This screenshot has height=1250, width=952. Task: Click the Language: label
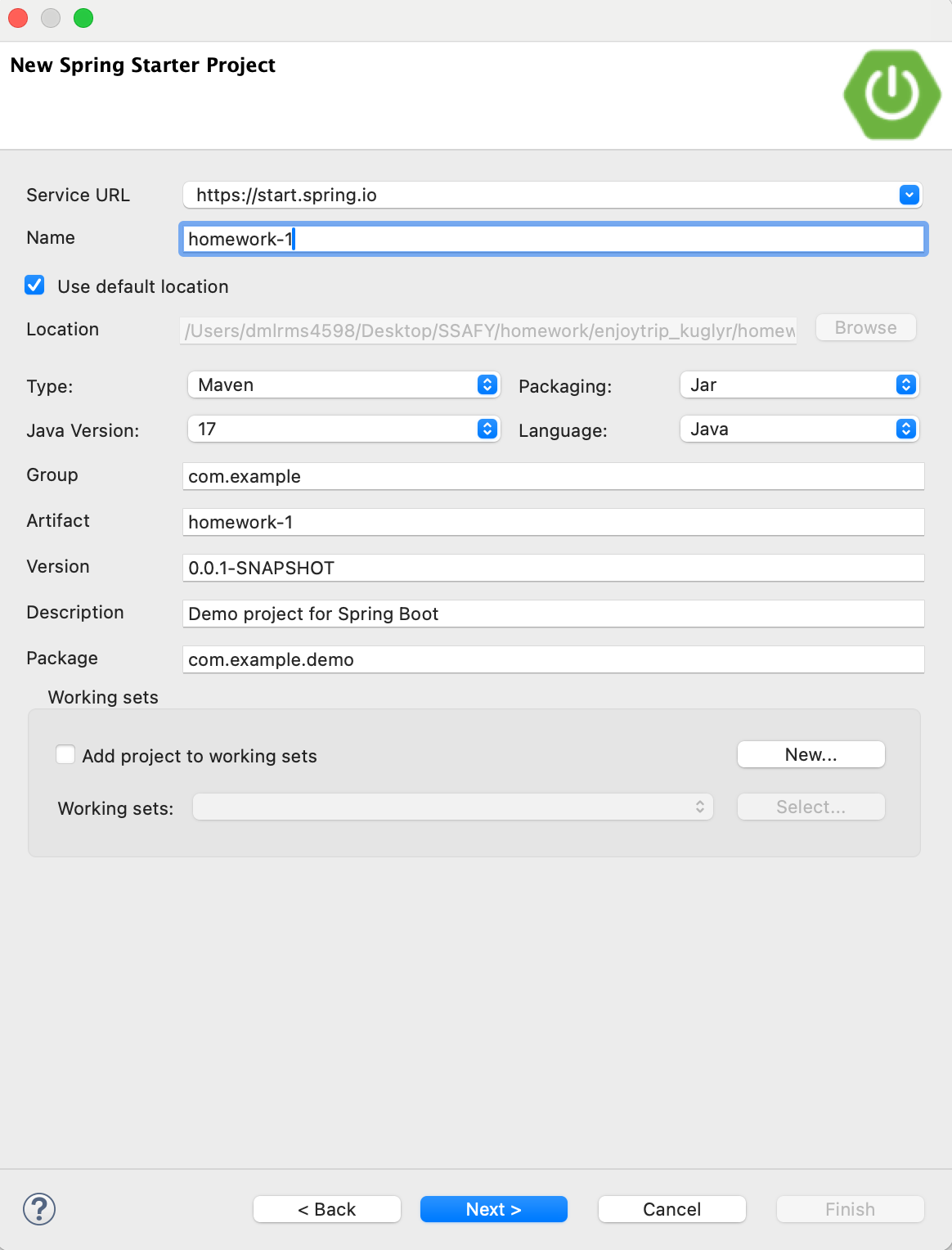tap(563, 430)
